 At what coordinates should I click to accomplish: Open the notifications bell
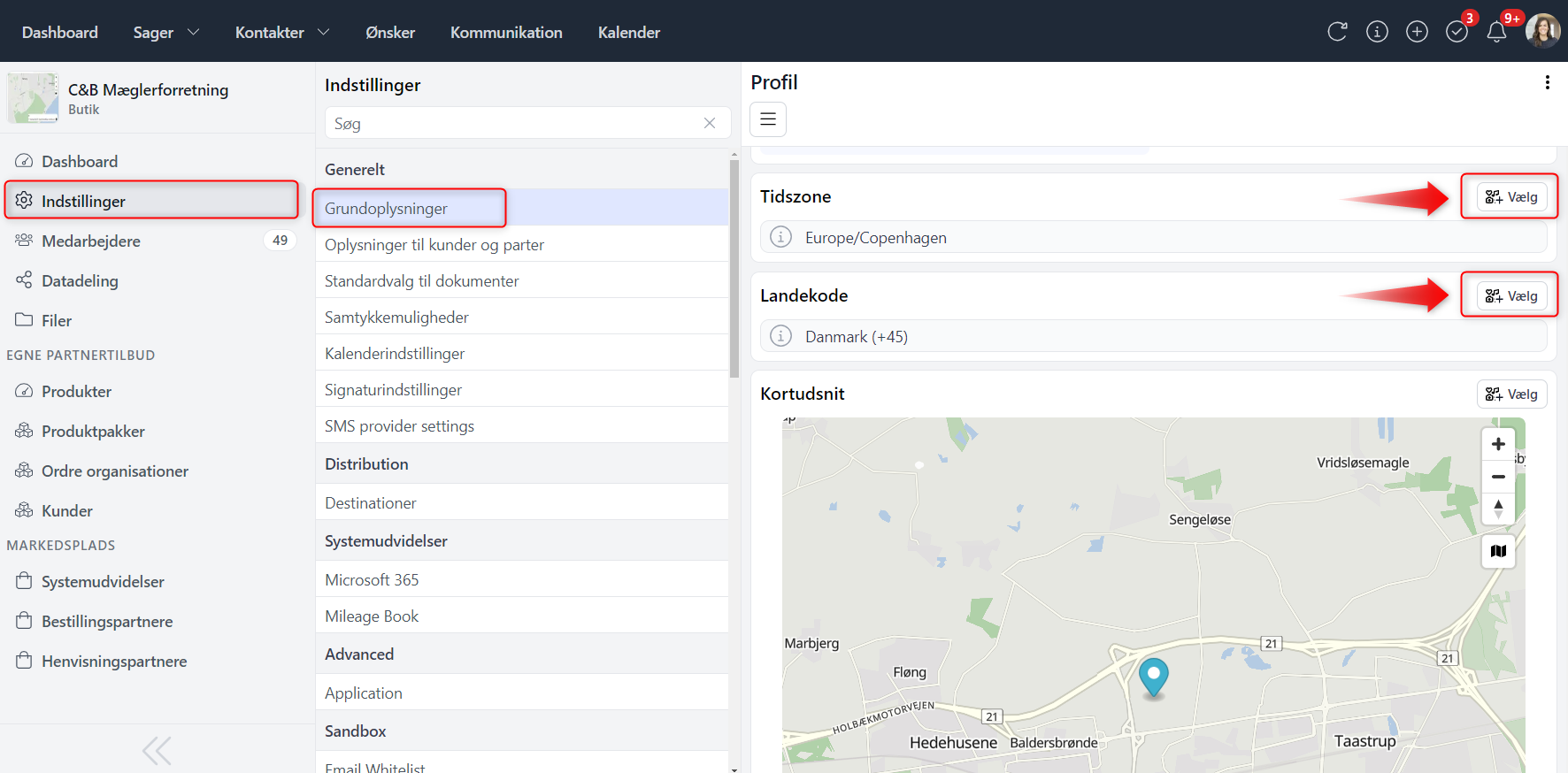point(1496,32)
